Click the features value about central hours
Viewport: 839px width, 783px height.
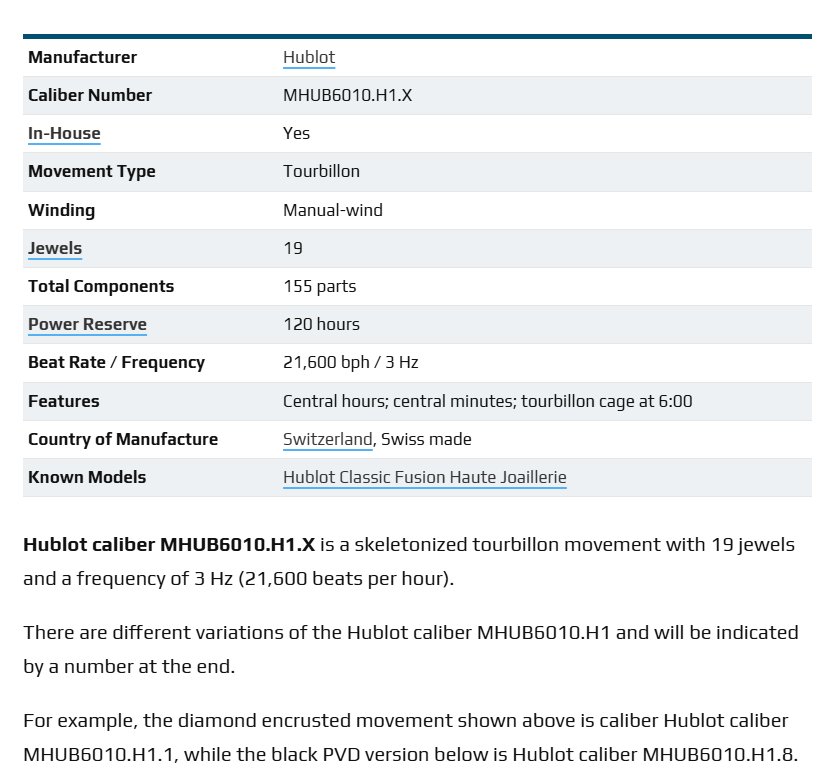(x=487, y=401)
